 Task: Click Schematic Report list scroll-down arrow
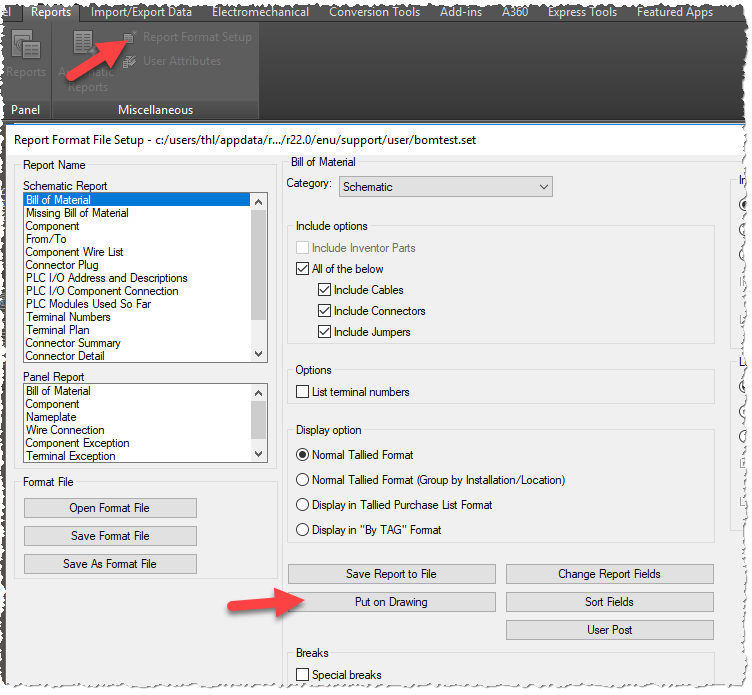click(258, 354)
